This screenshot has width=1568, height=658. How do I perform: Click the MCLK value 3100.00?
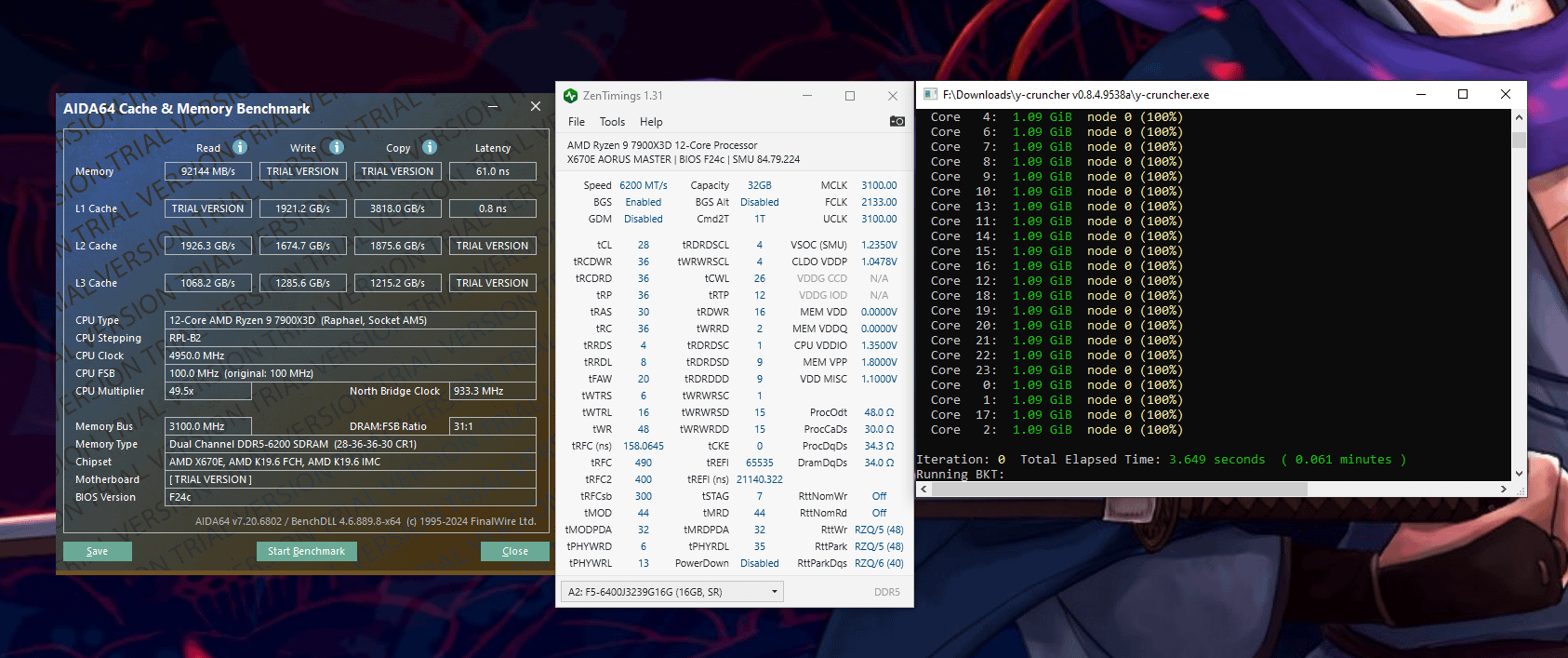pyautogui.click(x=879, y=185)
